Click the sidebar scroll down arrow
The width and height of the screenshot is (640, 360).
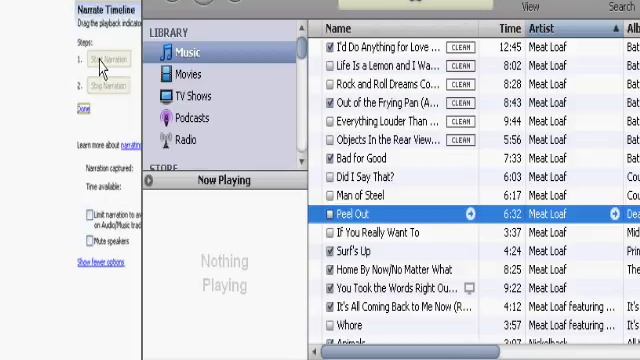click(x=302, y=162)
